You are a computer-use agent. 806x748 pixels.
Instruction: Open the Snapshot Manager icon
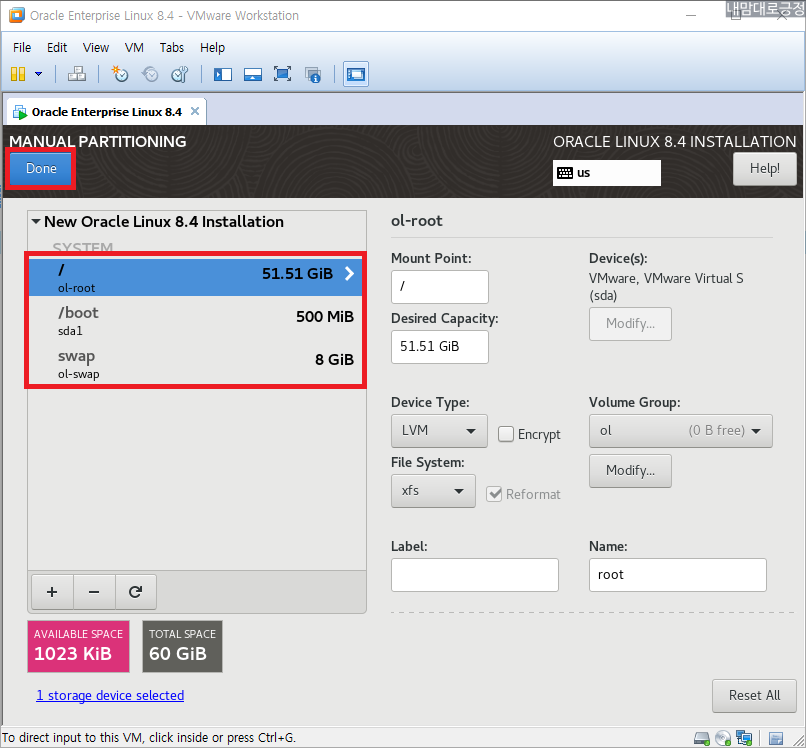[180, 74]
